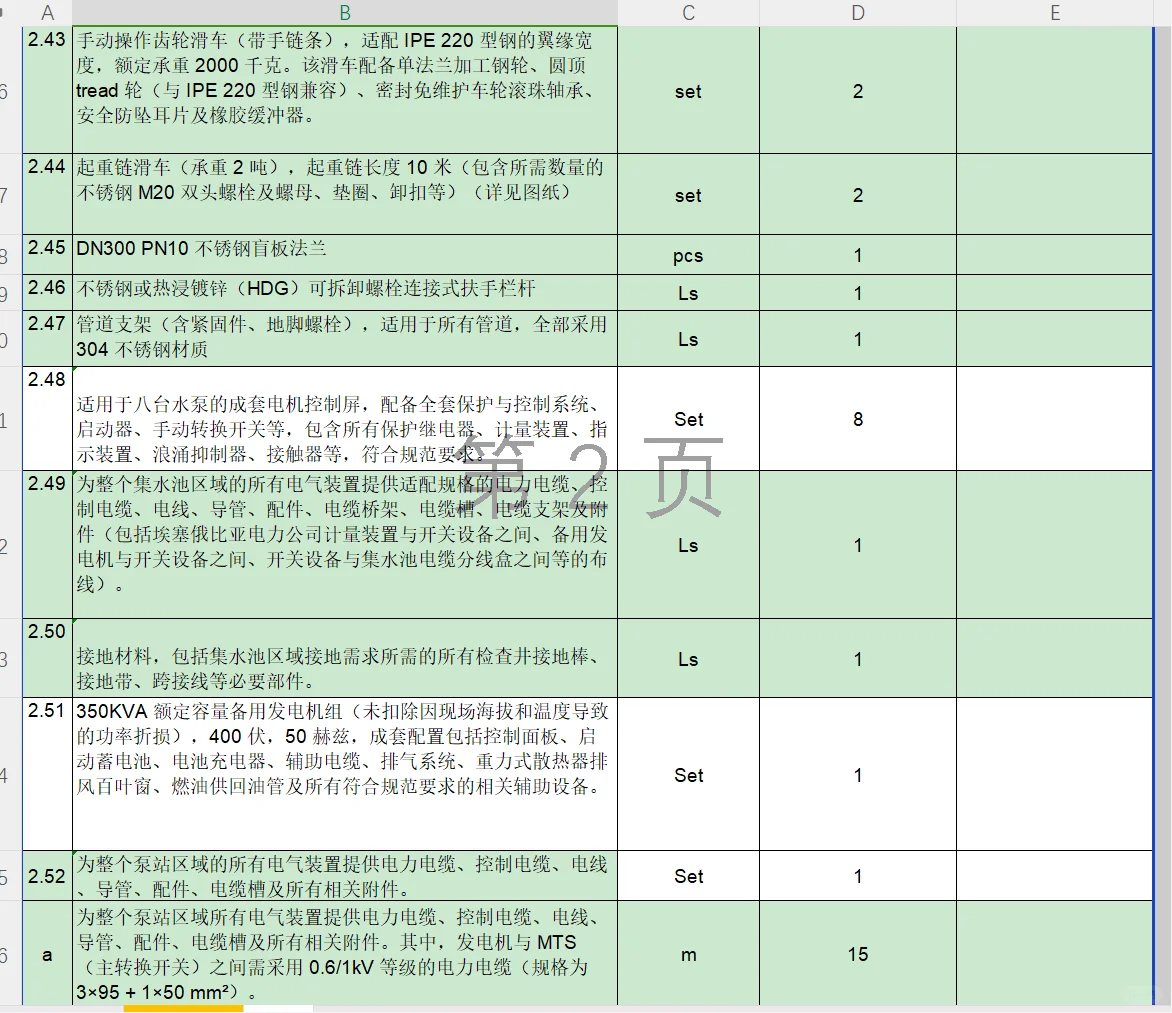Select the cell containing 接地材料 description
This screenshot has height=1013, width=1172.
pos(344,658)
